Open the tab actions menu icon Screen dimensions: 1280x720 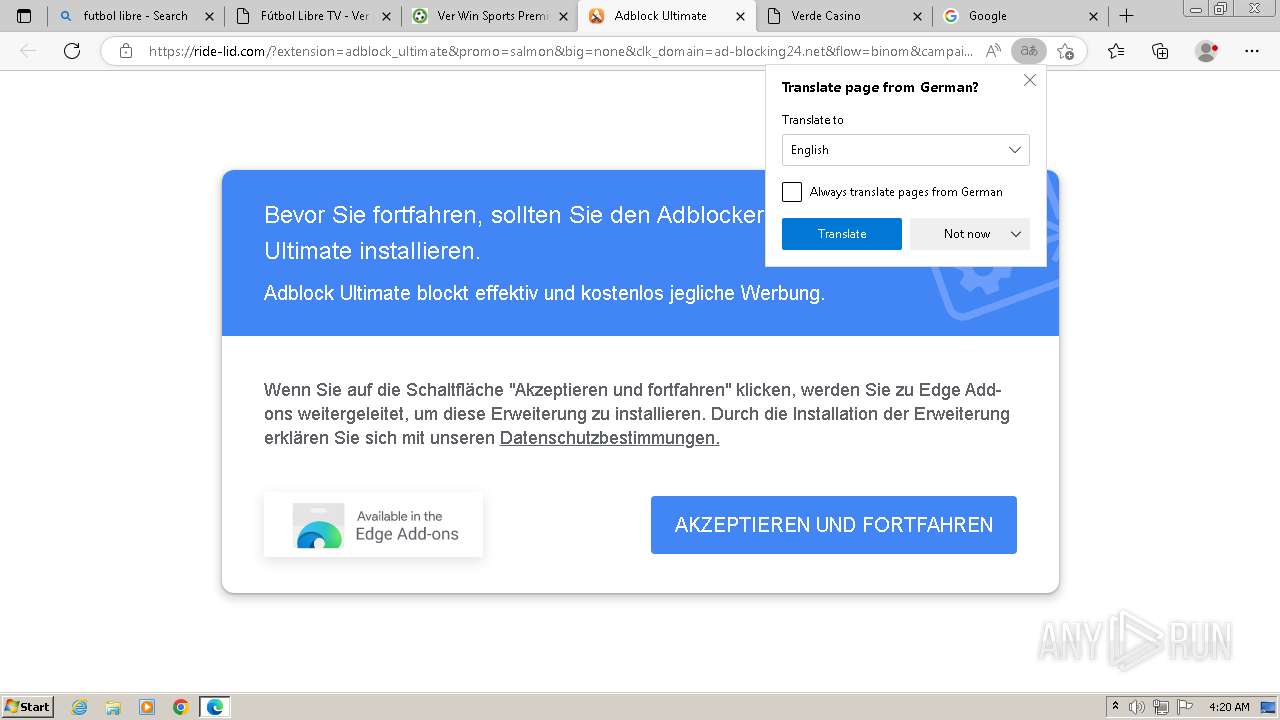pos(24,16)
